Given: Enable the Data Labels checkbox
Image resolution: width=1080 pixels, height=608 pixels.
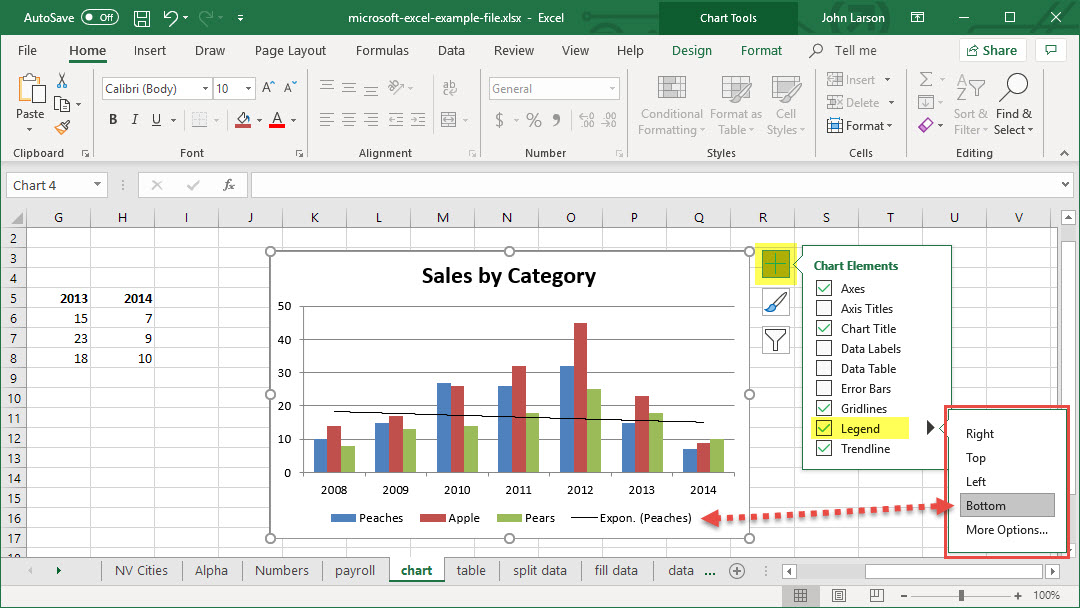Looking at the screenshot, I should [x=824, y=349].
